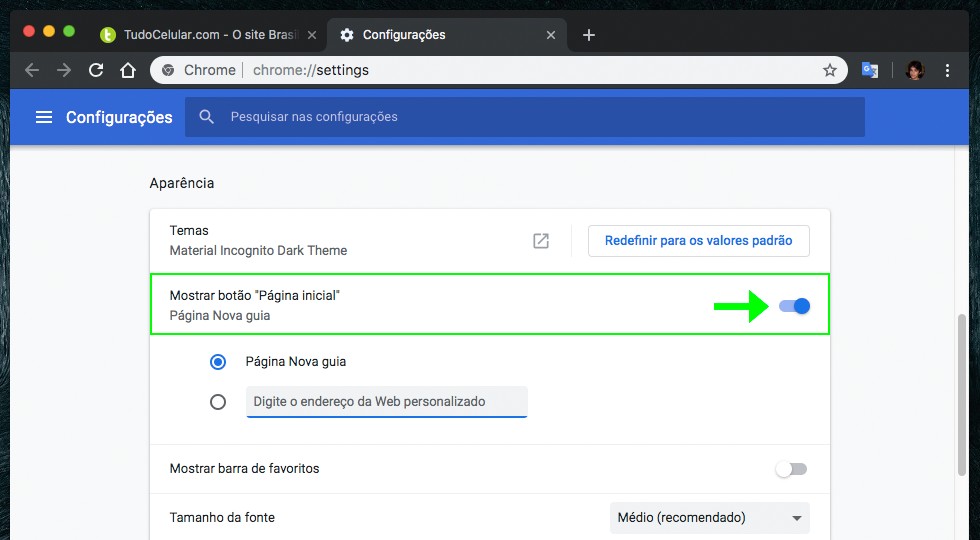Click the custom web address input field
The height and width of the screenshot is (540, 980).
[386, 402]
